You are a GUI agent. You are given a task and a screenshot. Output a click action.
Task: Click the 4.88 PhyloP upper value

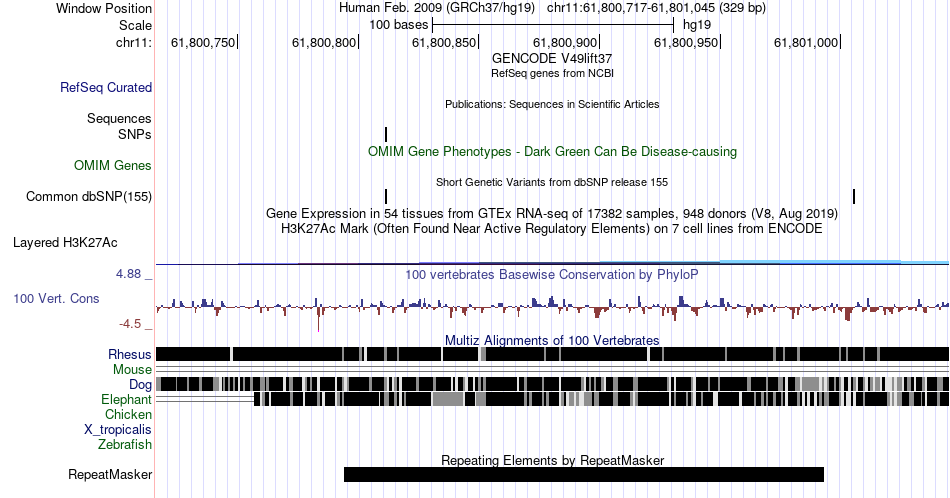(128, 274)
